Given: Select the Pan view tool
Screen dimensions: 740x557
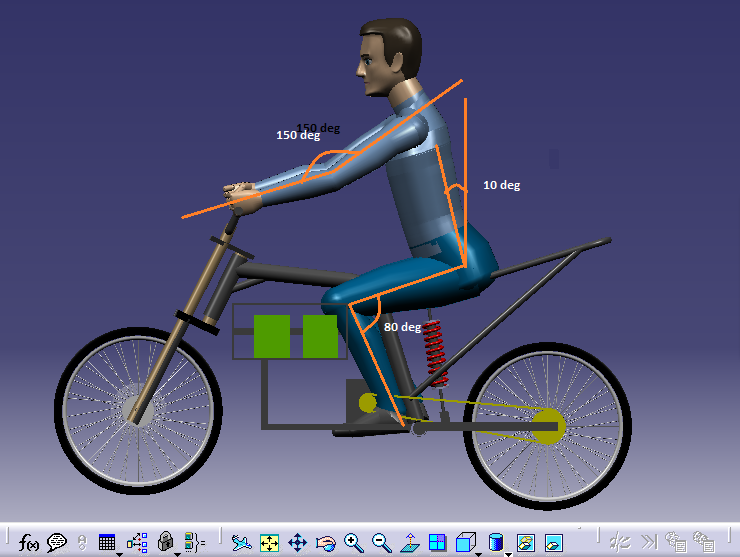Looking at the screenshot, I should click(x=297, y=543).
